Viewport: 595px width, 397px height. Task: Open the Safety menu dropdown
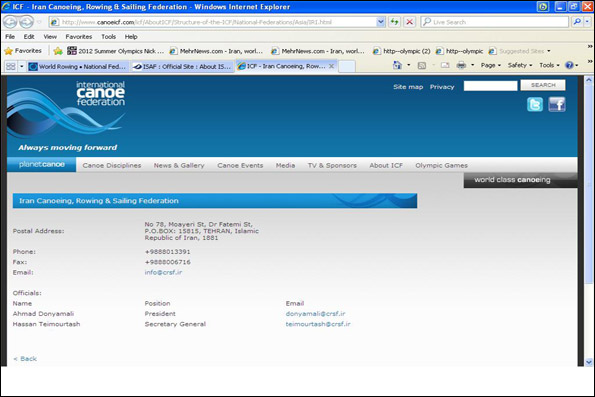pos(520,65)
